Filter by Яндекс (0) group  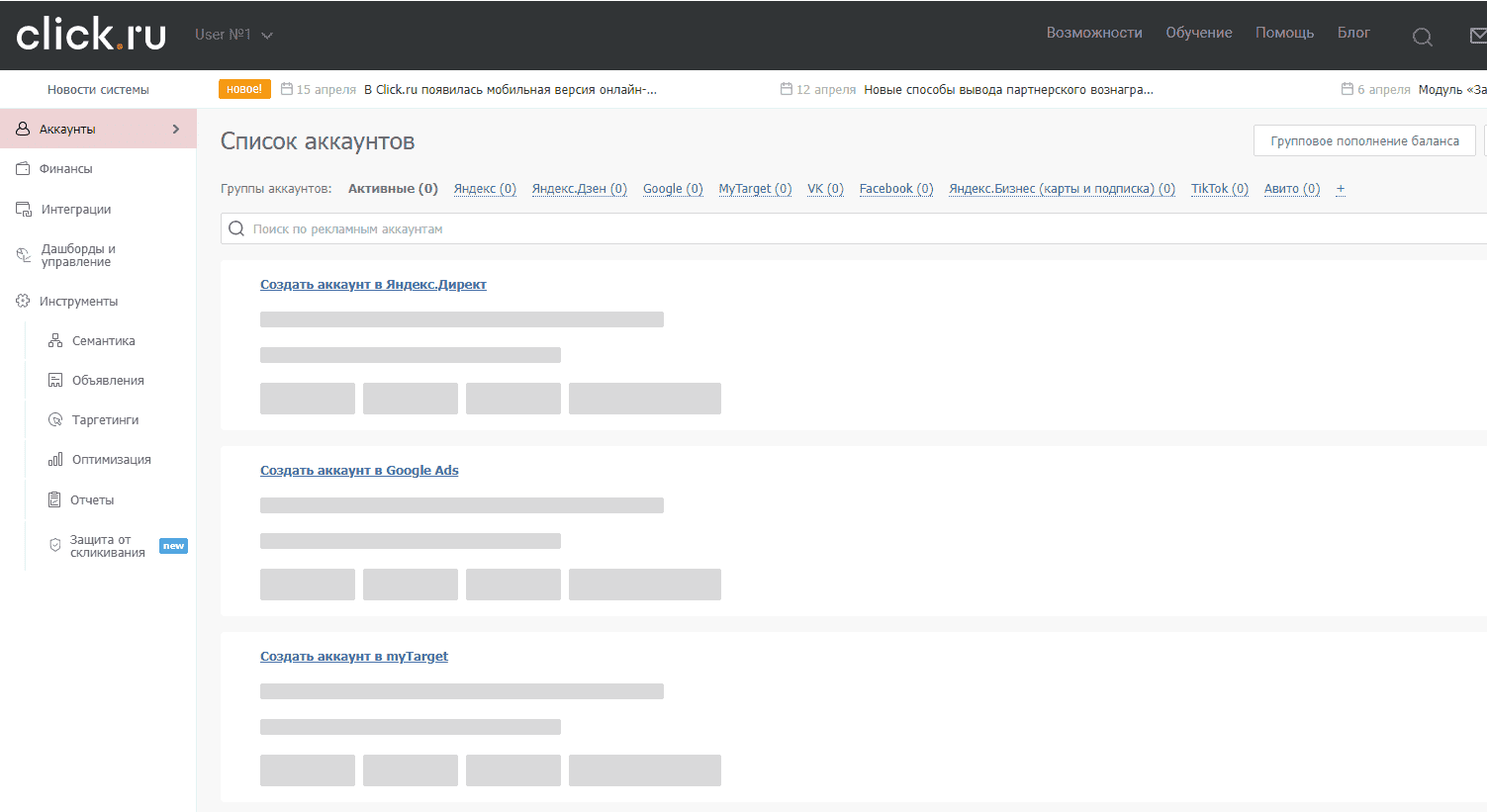tap(485, 189)
